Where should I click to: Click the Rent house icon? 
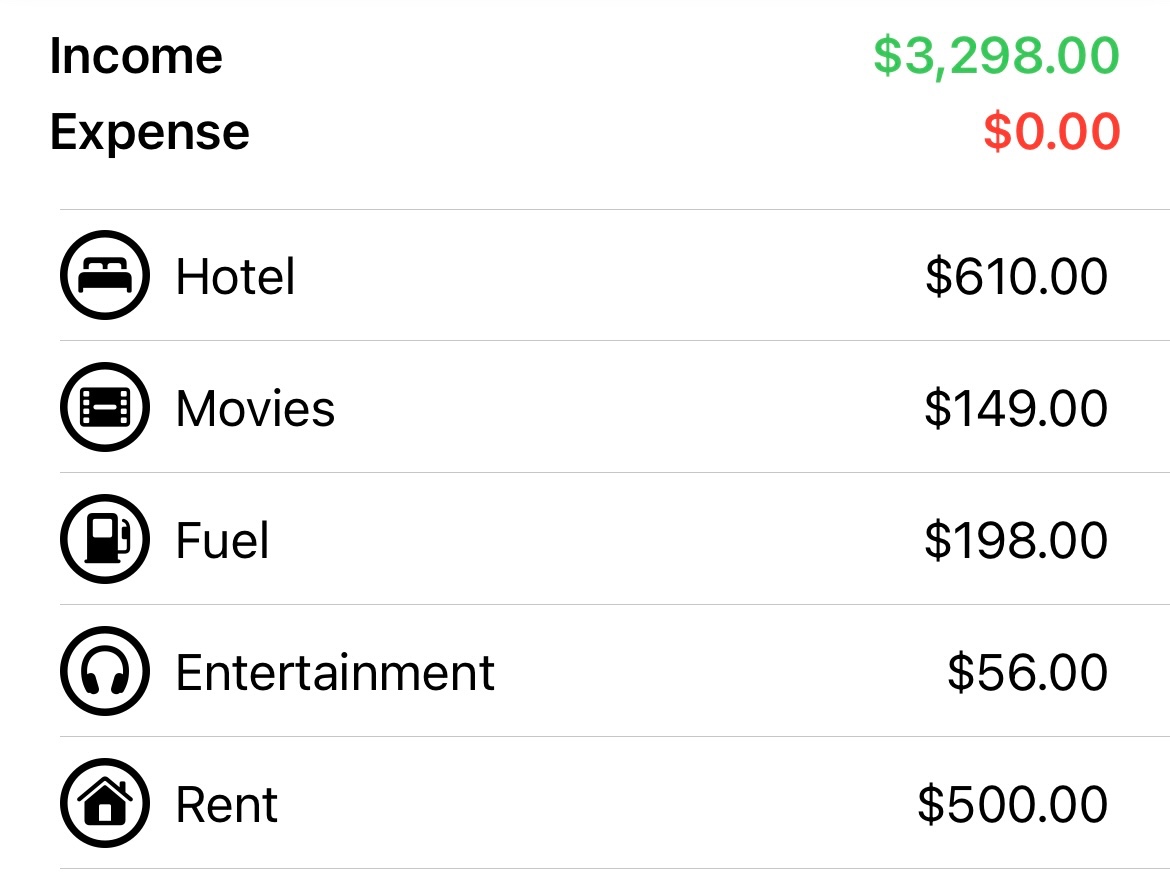pos(105,804)
